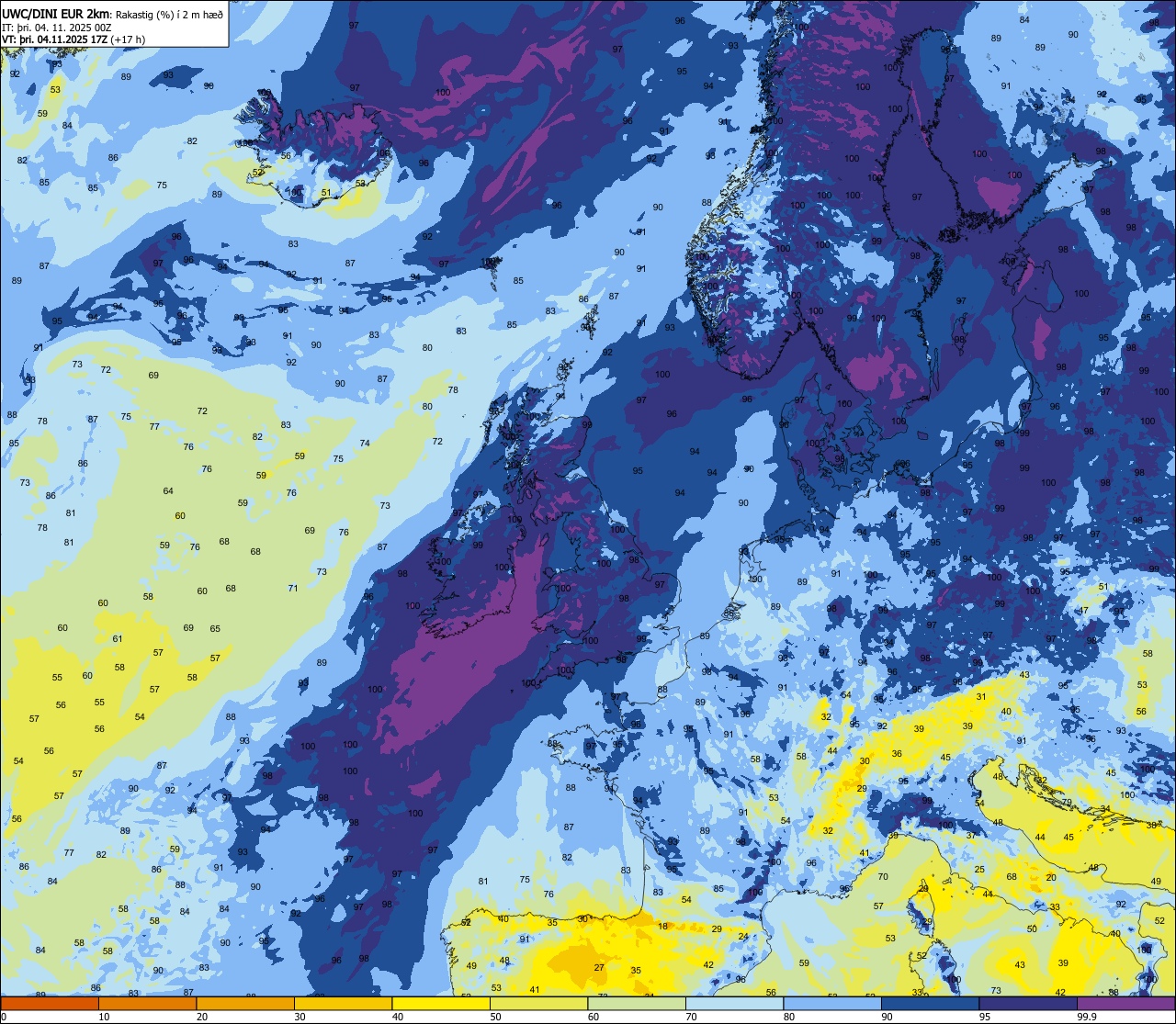Click the map value '47' over eastern Europe
1176x1024 pixels.
pos(1083,610)
